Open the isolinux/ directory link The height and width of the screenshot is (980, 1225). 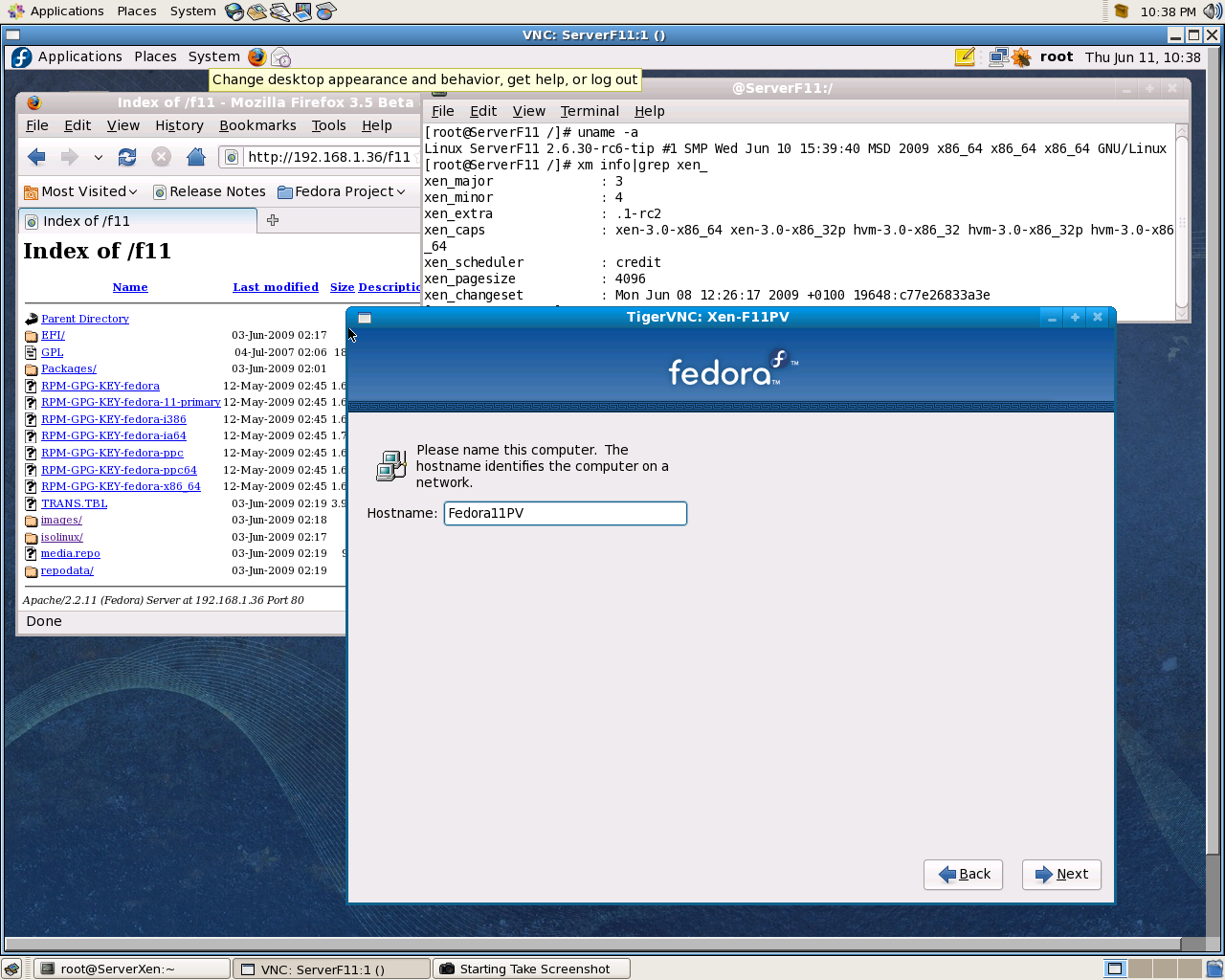pyautogui.click(x=62, y=537)
